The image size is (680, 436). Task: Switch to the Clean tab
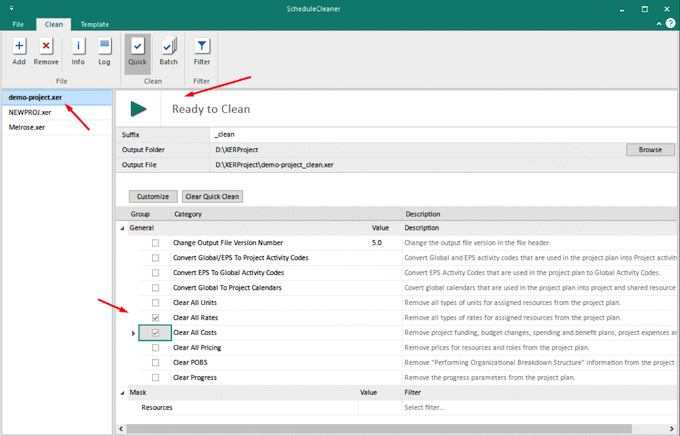coord(54,24)
